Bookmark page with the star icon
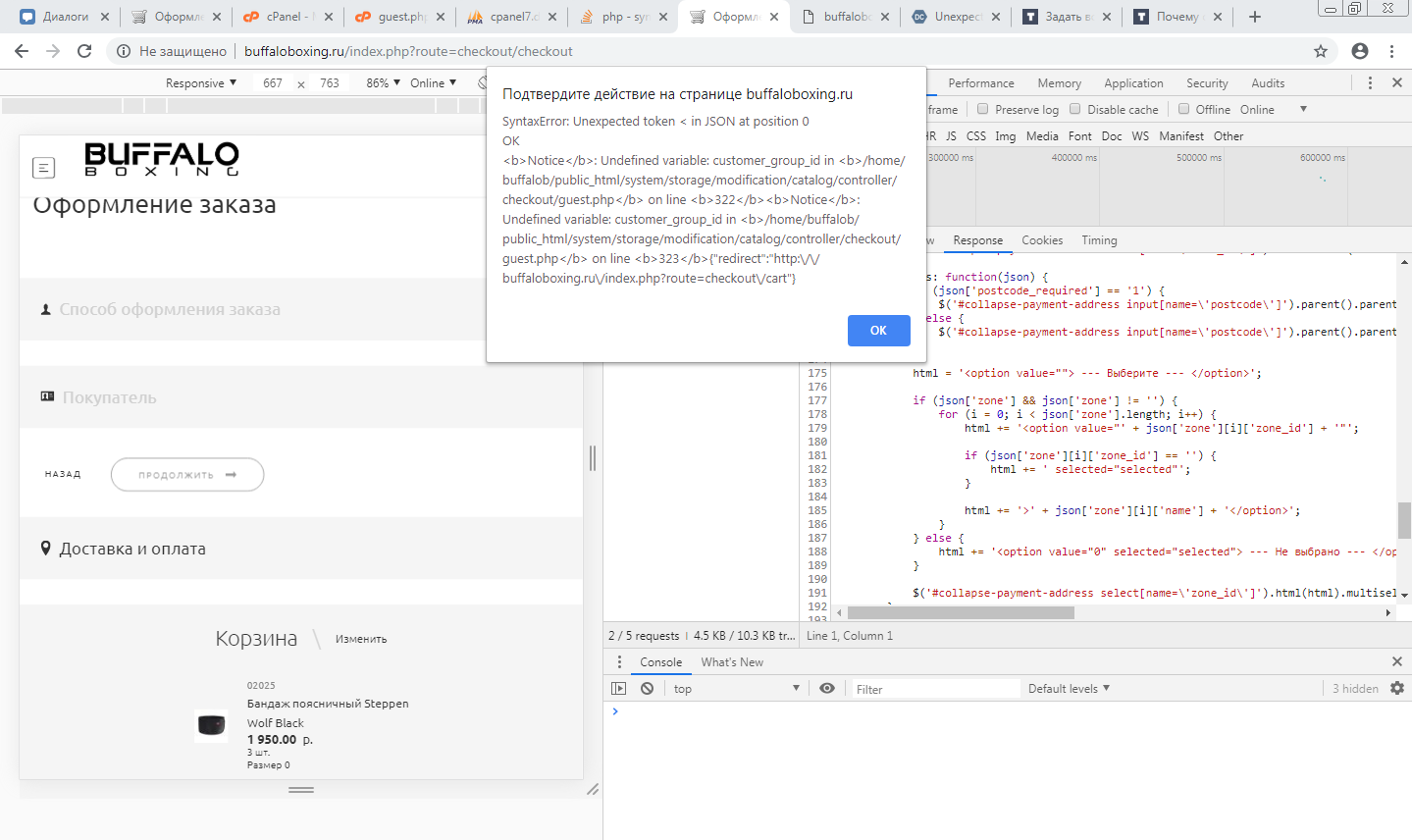The image size is (1412, 840). 1321,51
